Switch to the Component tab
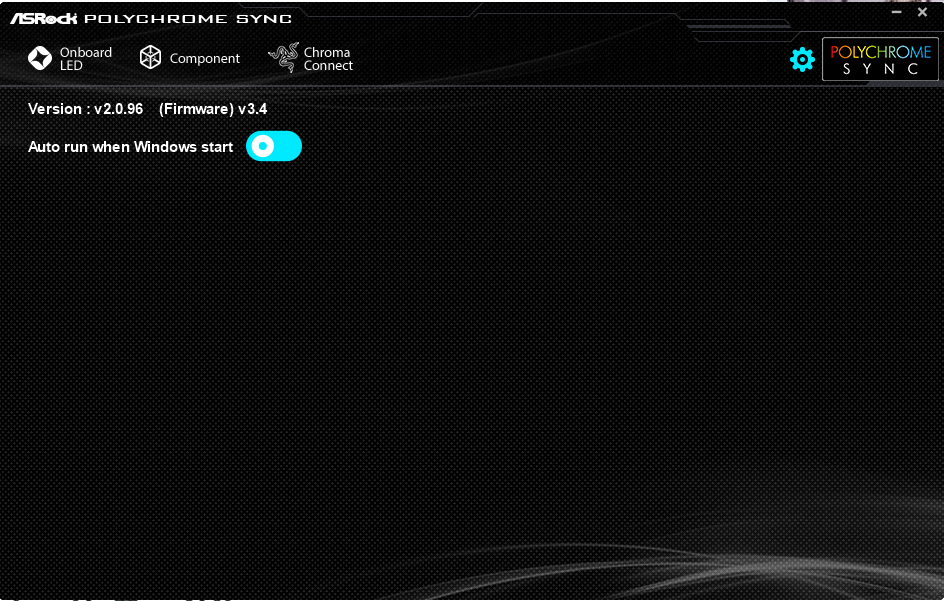 (190, 58)
